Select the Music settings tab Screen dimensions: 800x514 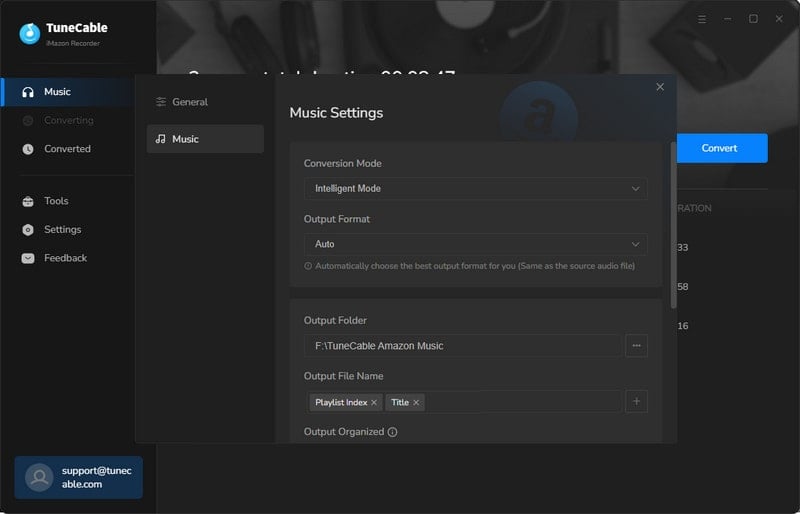coord(205,139)
